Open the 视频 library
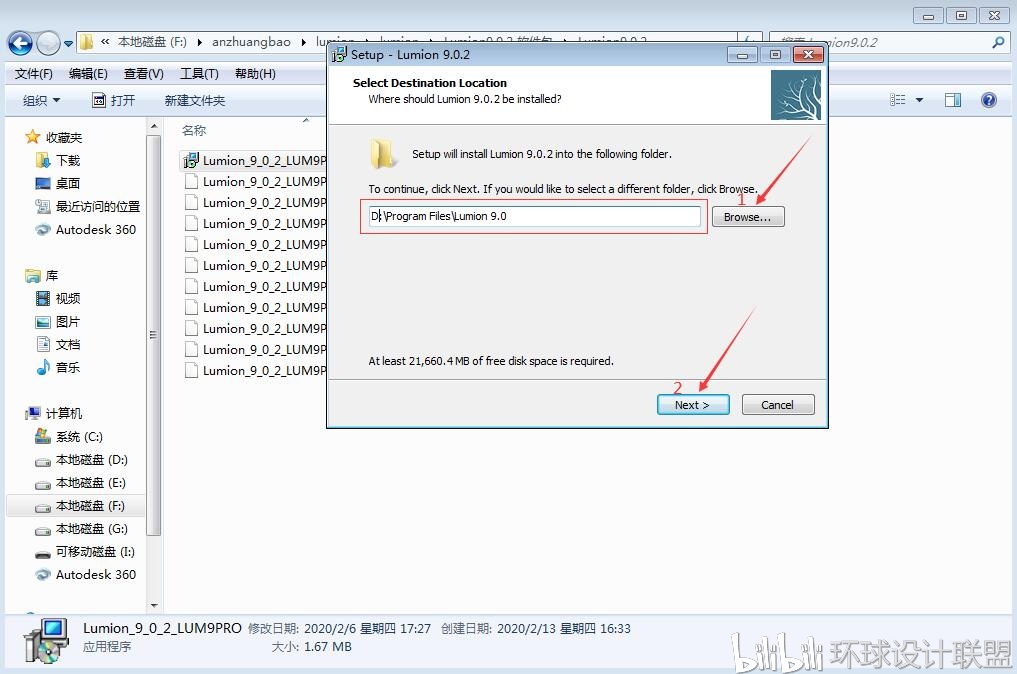 (x=67, y=298)
